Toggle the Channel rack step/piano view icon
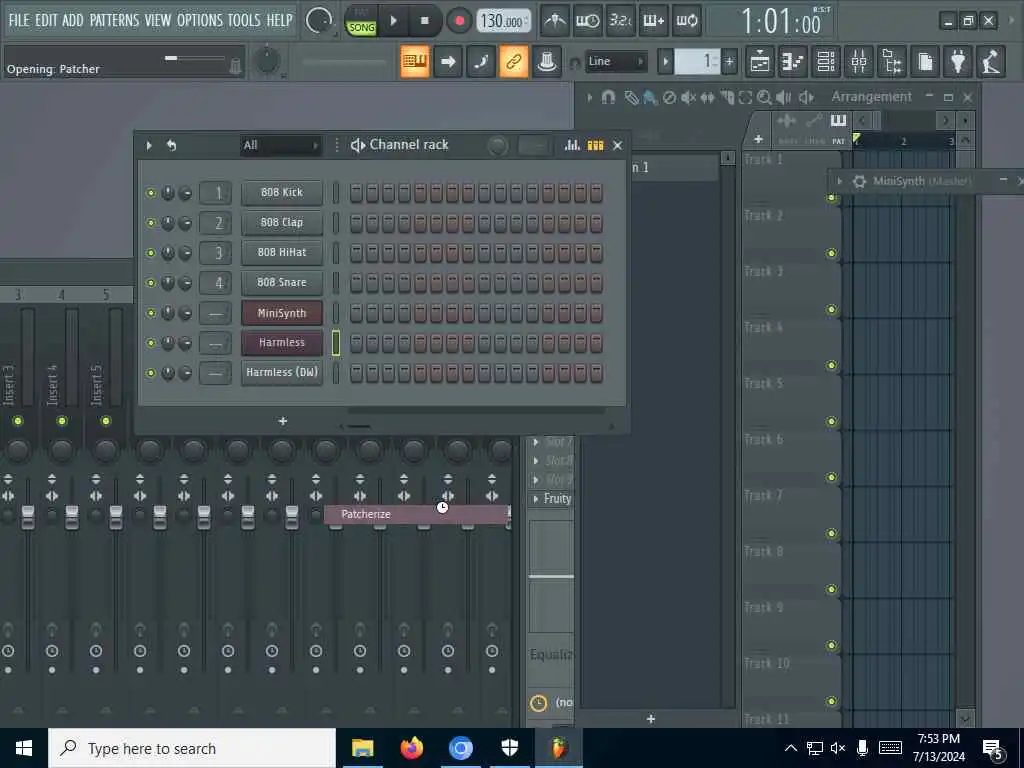Image resolution: width=1024 pixels, height=768 pixels. click(595, 145)
